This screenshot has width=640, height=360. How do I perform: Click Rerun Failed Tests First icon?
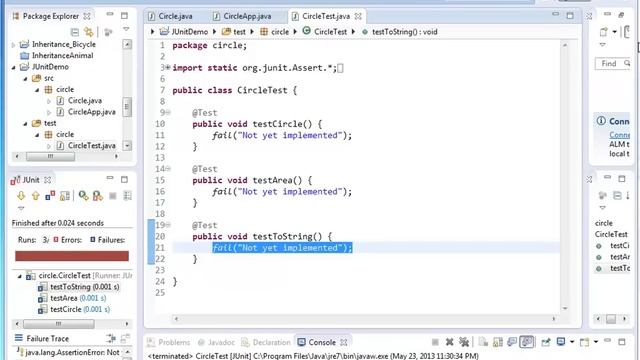(98, 196)
